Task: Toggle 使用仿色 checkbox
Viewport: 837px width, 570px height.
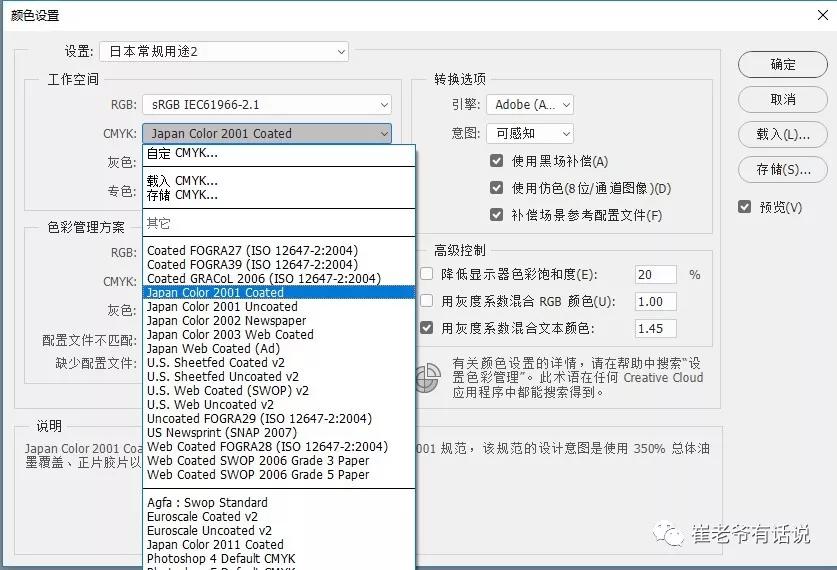Action: 496,188
